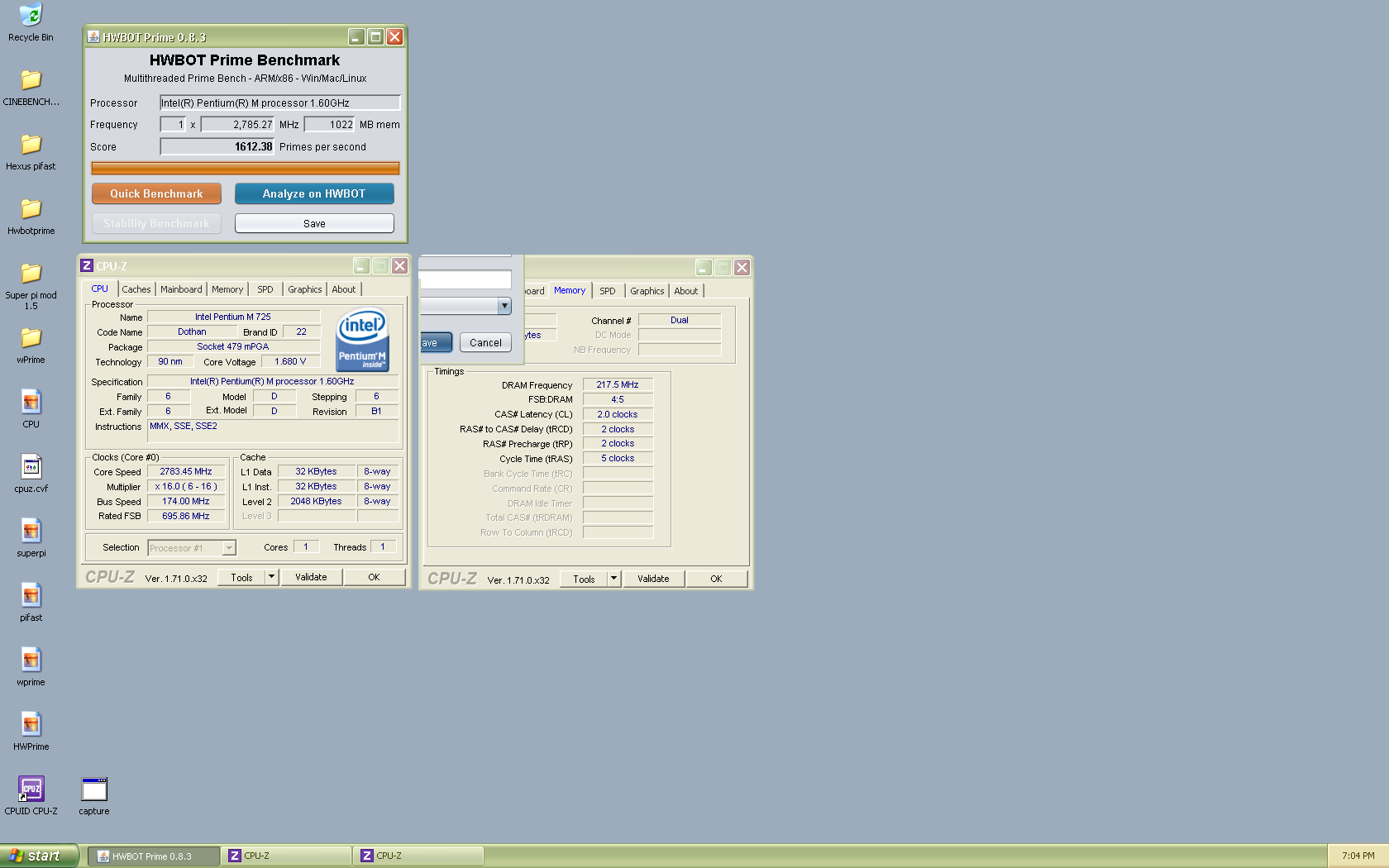Switch to the SPD tab in left CPU-Z
The height and width of the screenshot is (868, 1389).
tap(265, 289)
